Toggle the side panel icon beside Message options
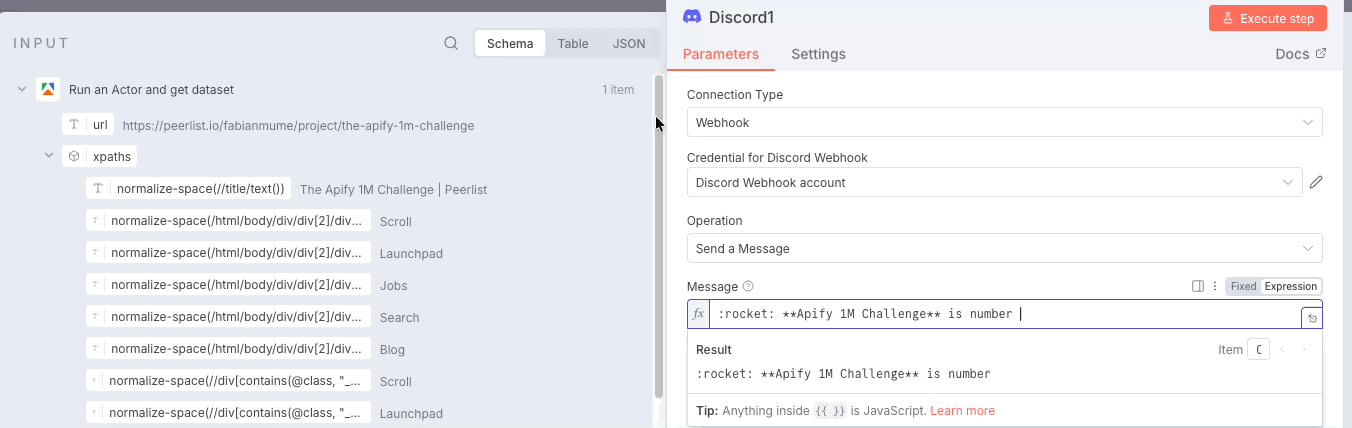1352x428 pixels. (1198, 286)
